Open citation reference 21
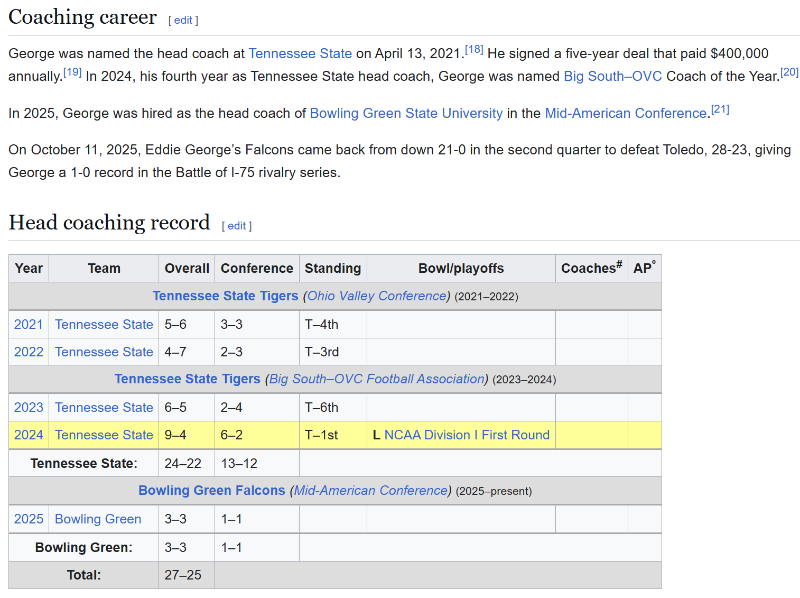Screen dimensions: 800x598 (720, 109)
